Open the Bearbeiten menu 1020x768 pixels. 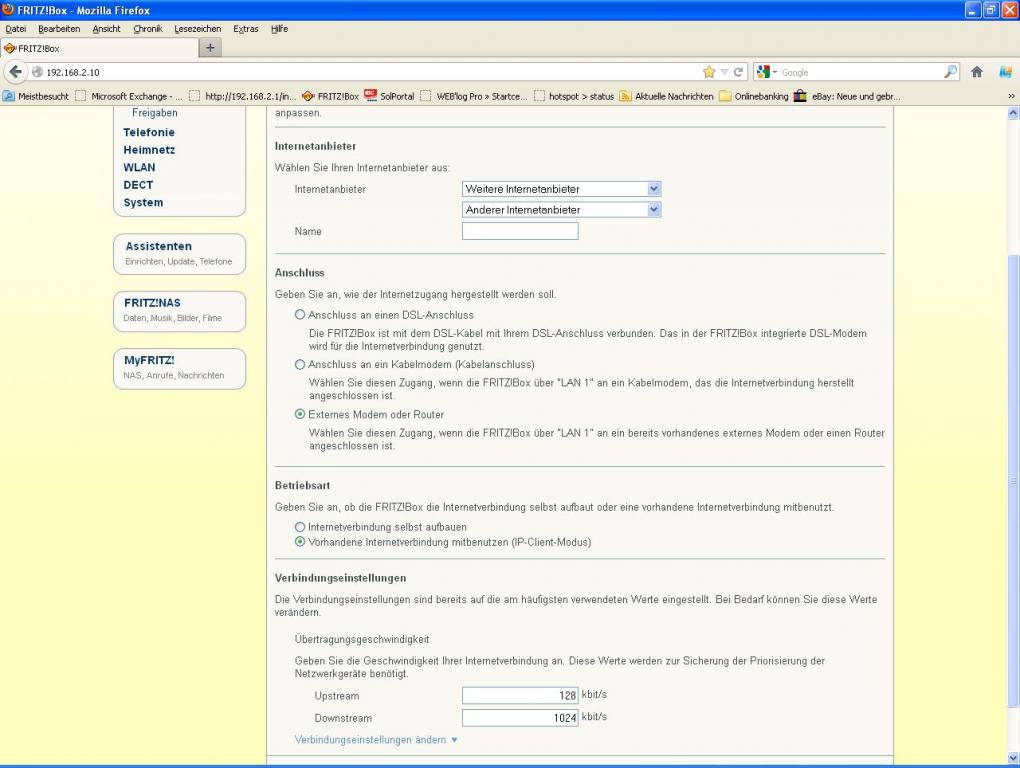click(x=59, y=29)
